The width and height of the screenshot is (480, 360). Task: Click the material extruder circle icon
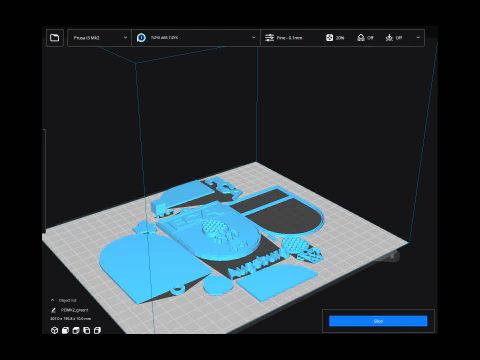141,38
